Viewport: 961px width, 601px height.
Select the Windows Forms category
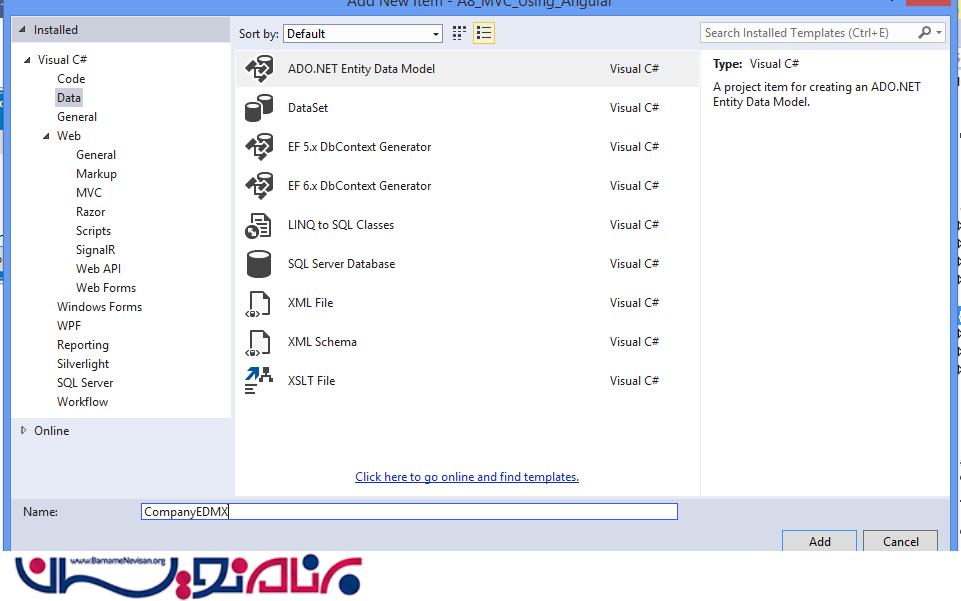(x=99, y=306)
